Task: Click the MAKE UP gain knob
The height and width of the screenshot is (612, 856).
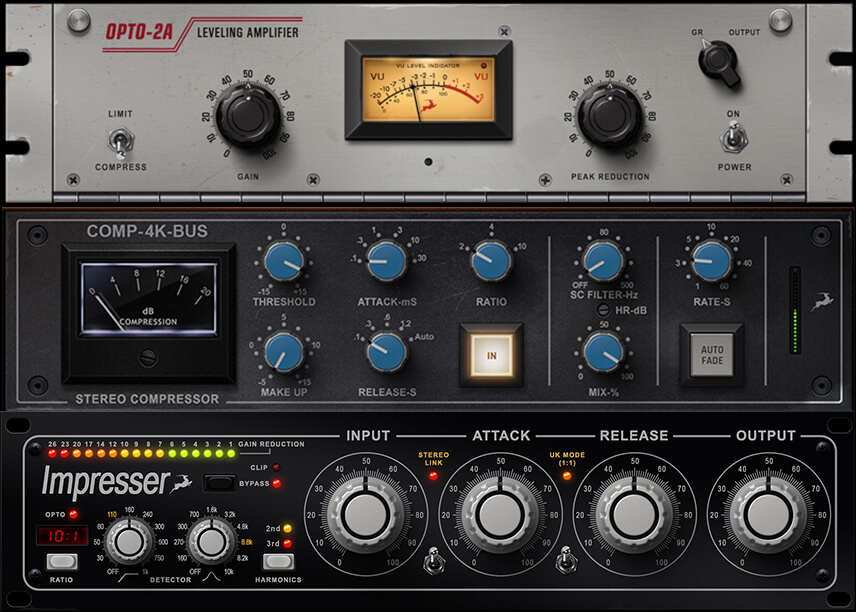Action: coord(283,353)
